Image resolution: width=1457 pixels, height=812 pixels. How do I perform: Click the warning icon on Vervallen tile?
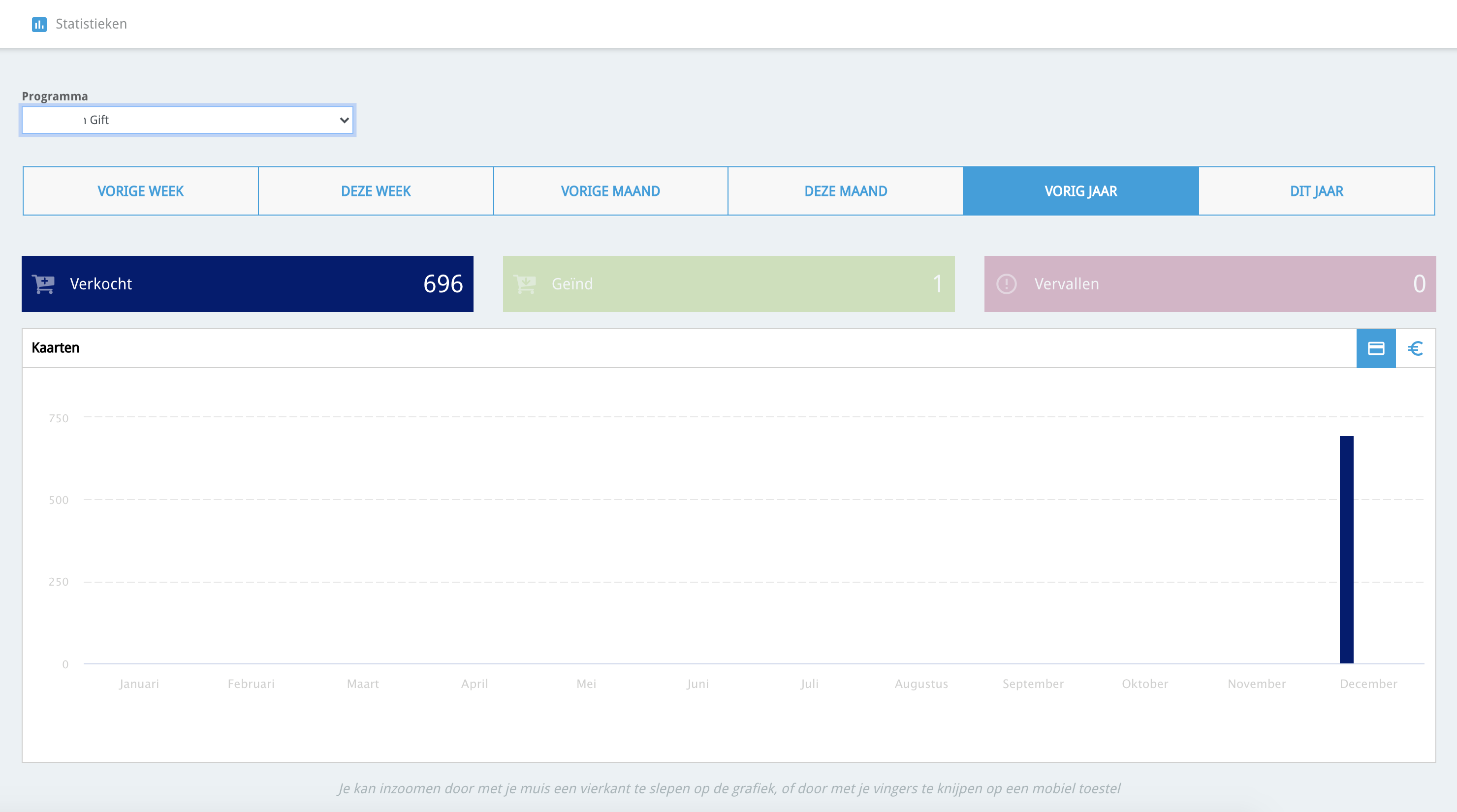(1006, 284)
